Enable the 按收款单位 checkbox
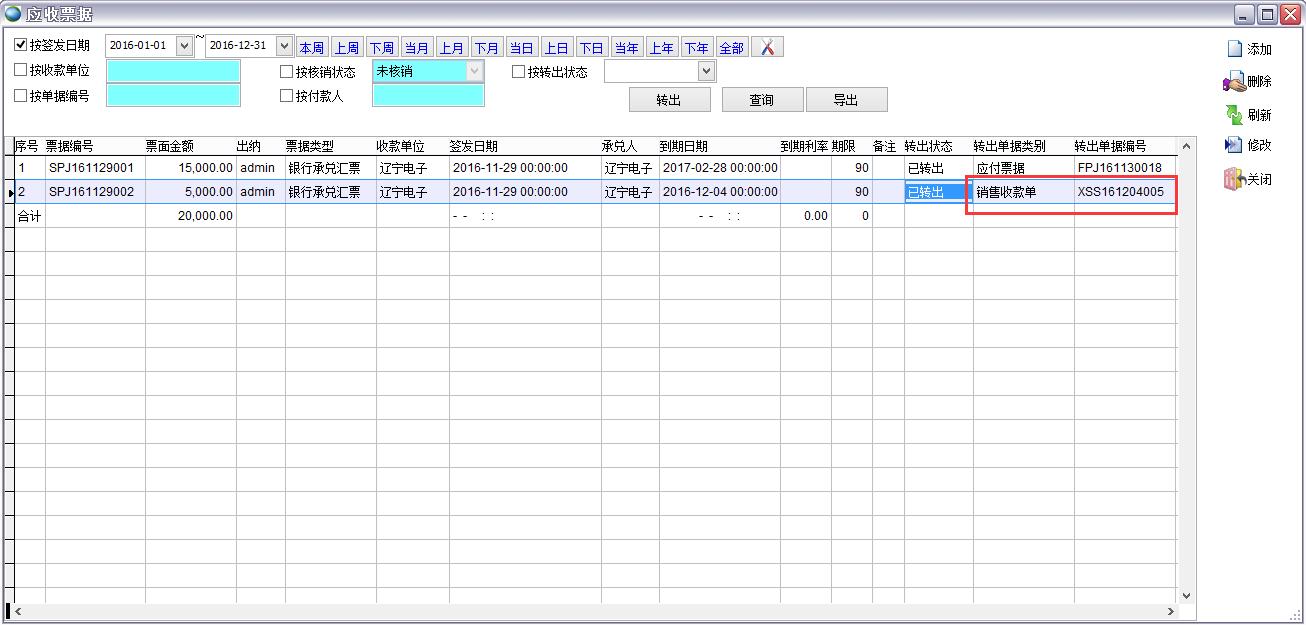 [x=21, y=71]
